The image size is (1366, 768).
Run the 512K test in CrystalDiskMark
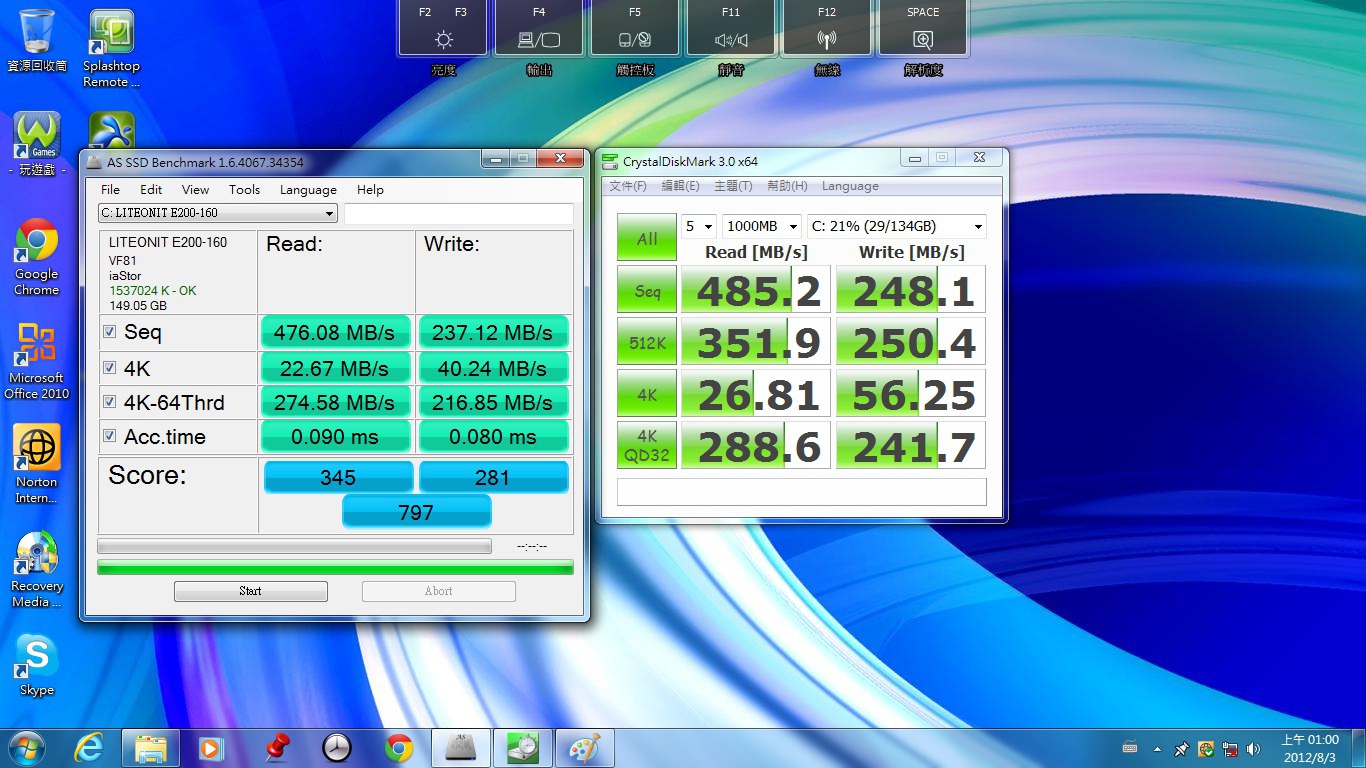[647, 342]
